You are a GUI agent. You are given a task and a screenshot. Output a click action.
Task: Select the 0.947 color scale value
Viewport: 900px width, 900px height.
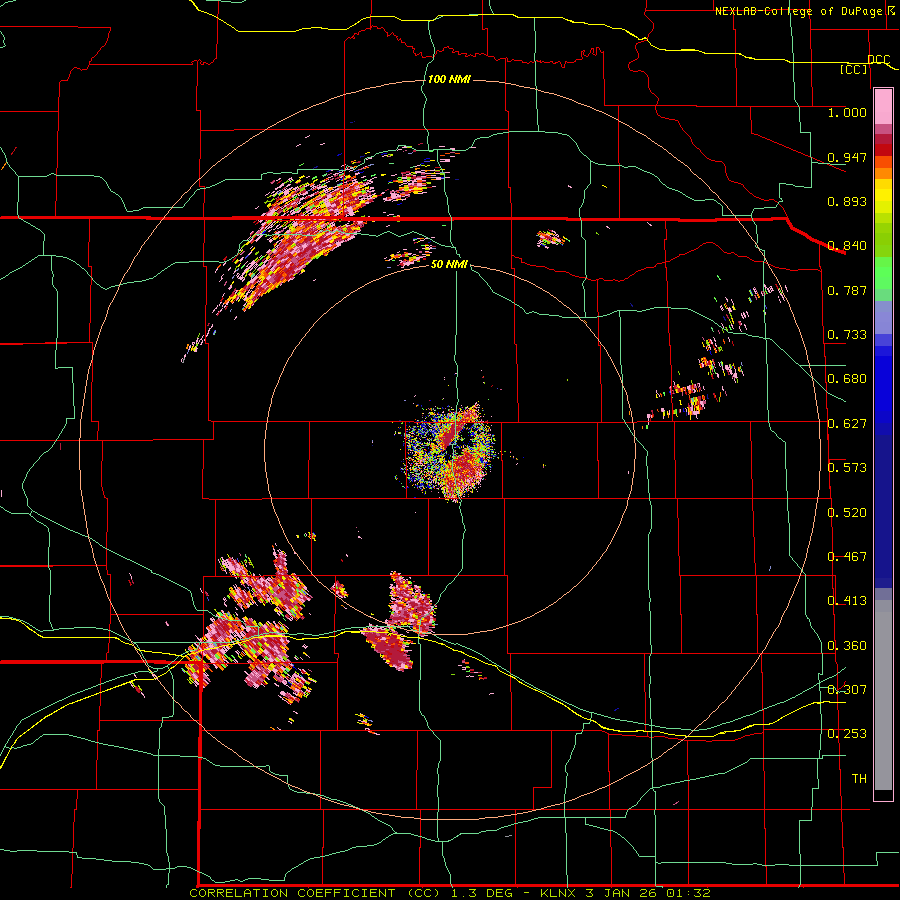tap(847, 157)
